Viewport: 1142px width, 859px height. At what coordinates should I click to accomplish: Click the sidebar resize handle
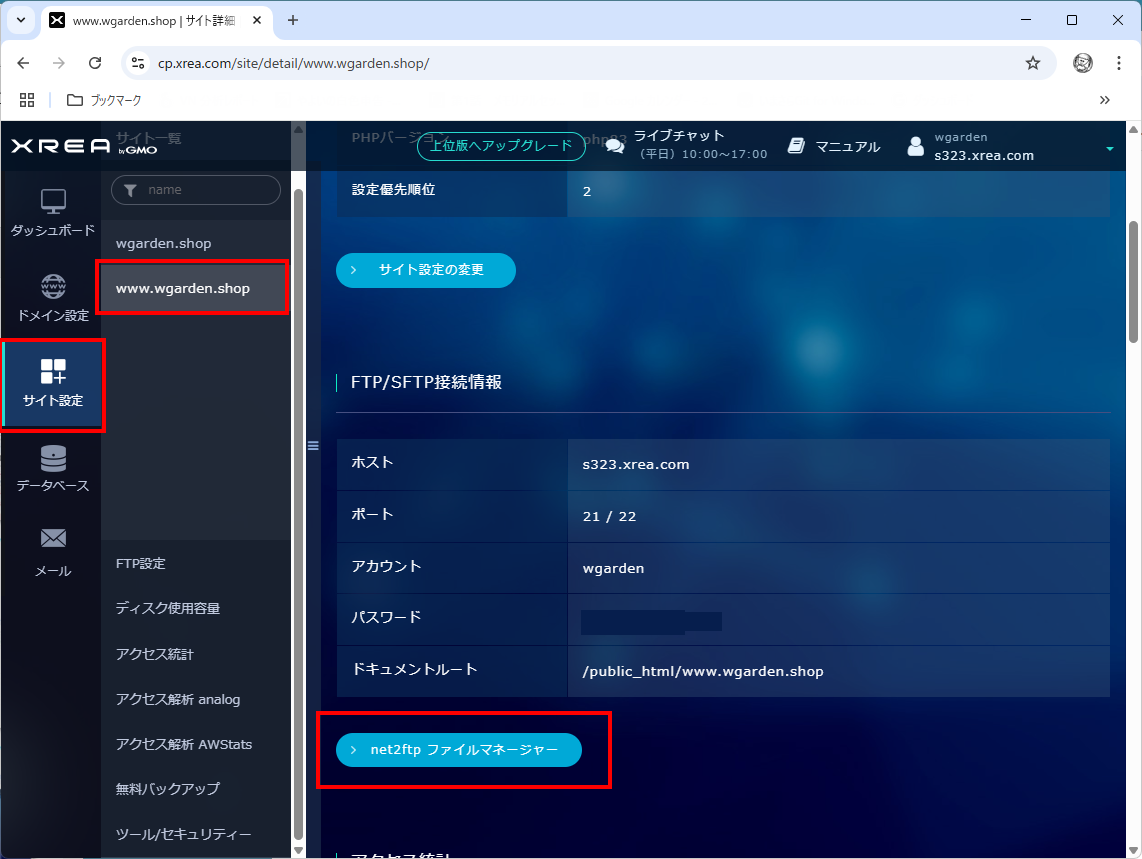313,446
